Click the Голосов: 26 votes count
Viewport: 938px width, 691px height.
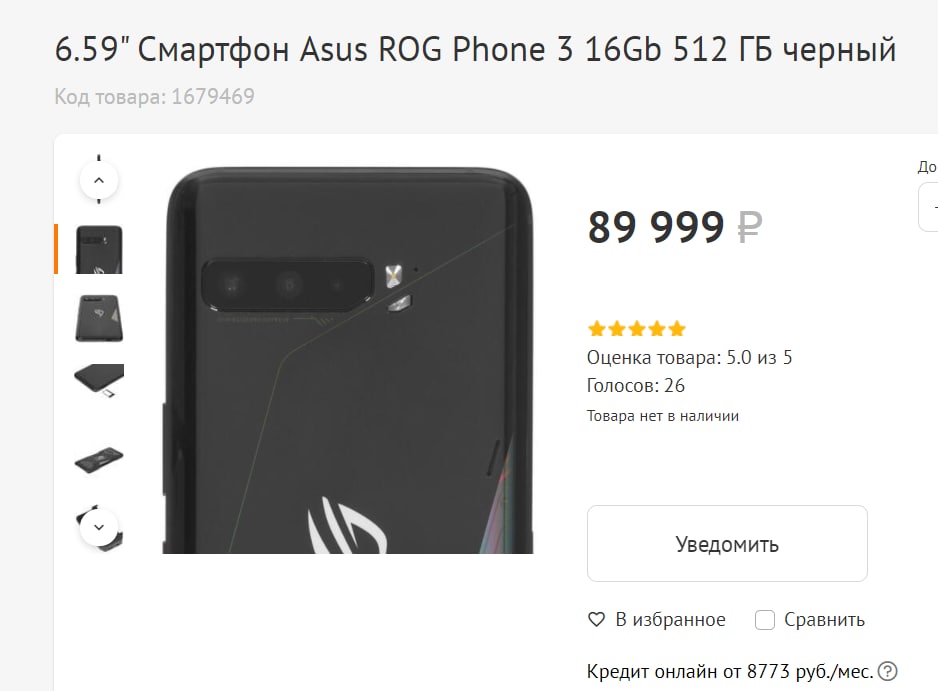coord(635,386)
